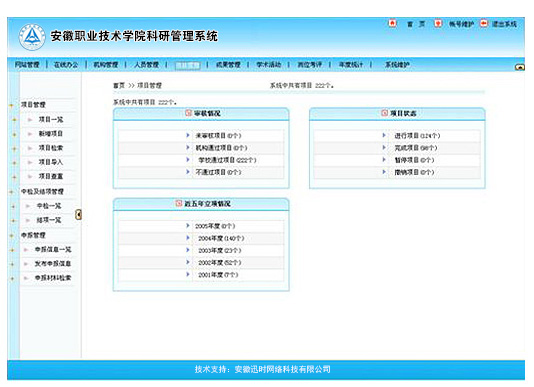
Task: Click the red exit icon beside 退出系统
Action: (484, 24)
